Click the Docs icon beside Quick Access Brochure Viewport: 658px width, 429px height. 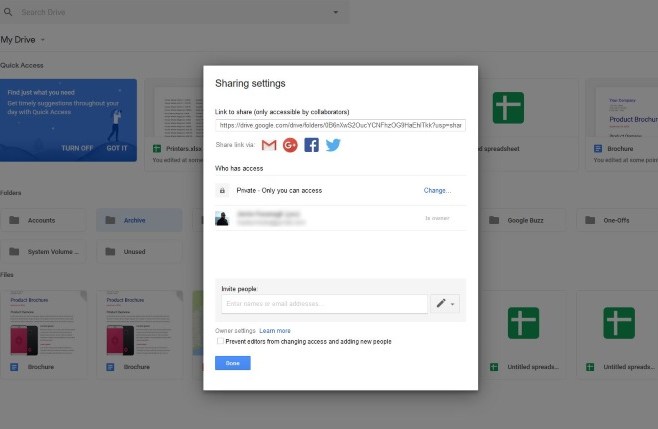[598, 149]
